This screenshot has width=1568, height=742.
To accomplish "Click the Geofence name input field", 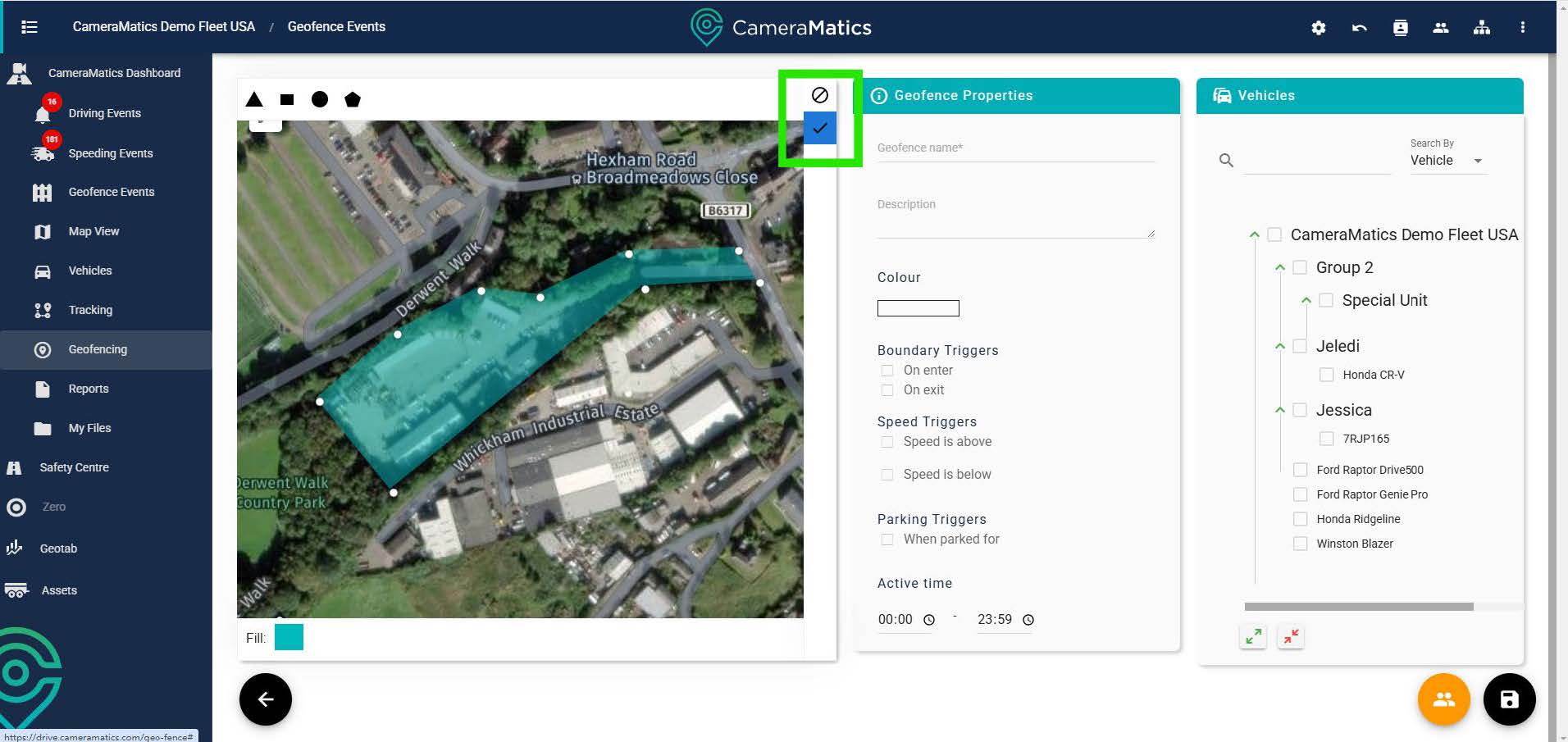I will coord(1015,148).
